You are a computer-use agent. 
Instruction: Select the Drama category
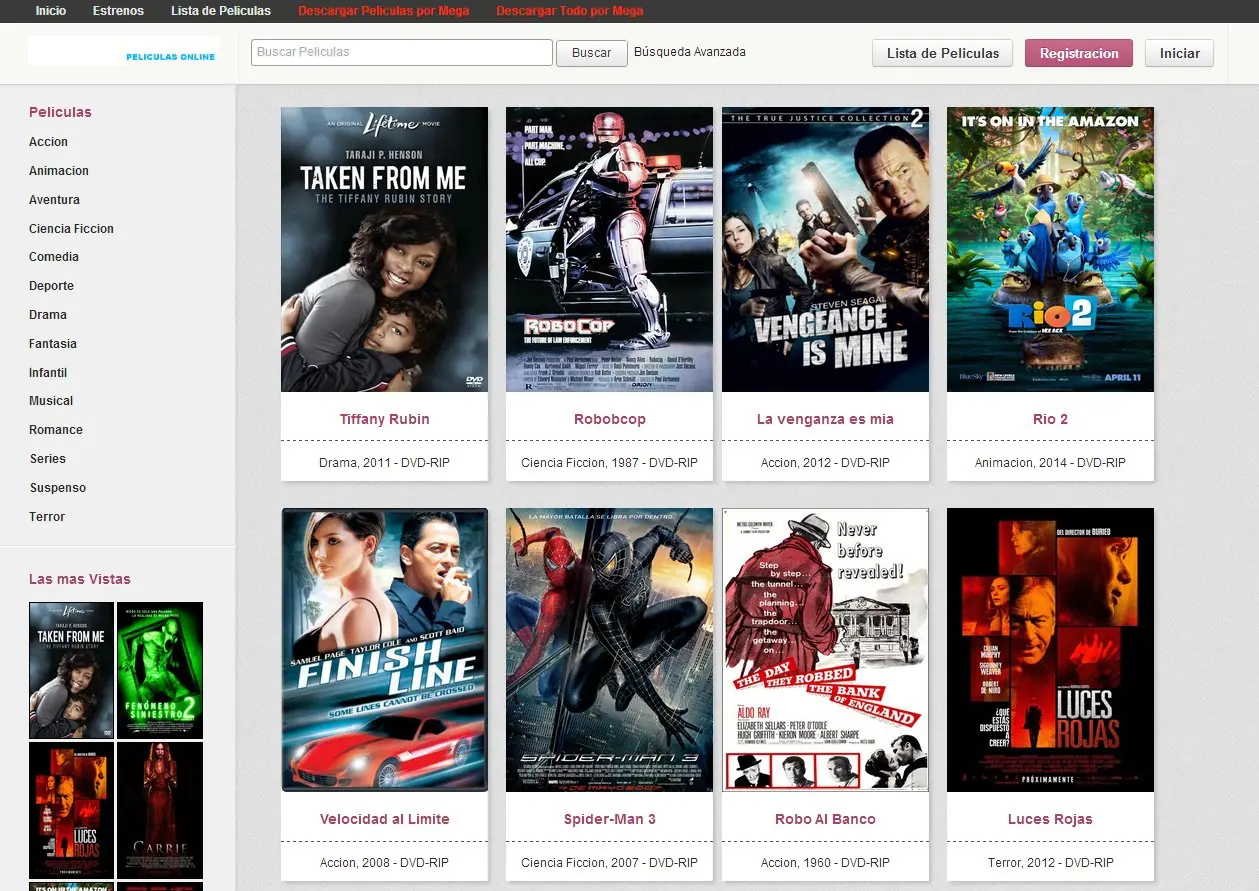pos(48,315)
